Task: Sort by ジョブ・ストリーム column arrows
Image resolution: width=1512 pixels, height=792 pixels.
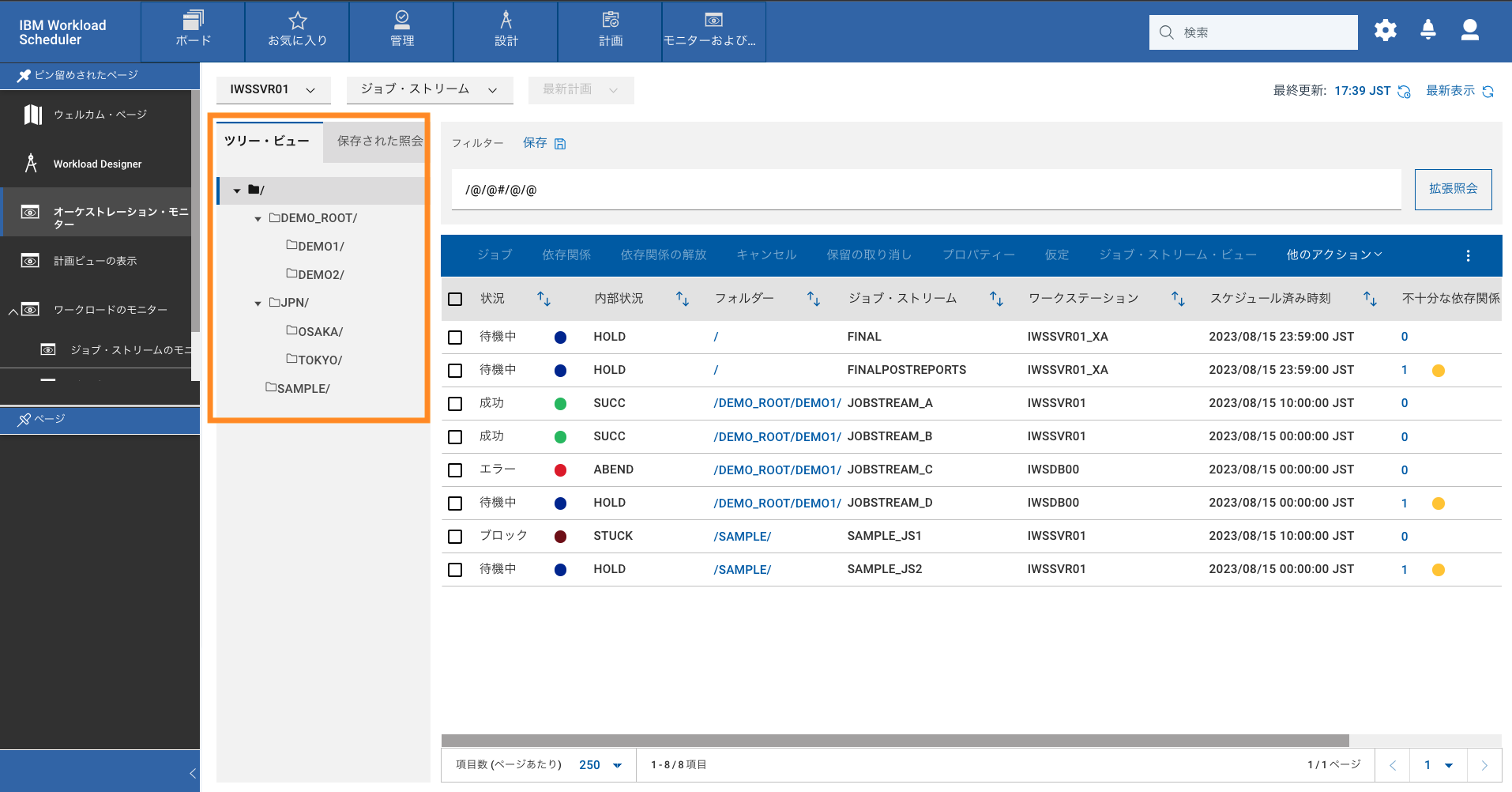Action: pyautogui.click(x=996, y=299)
